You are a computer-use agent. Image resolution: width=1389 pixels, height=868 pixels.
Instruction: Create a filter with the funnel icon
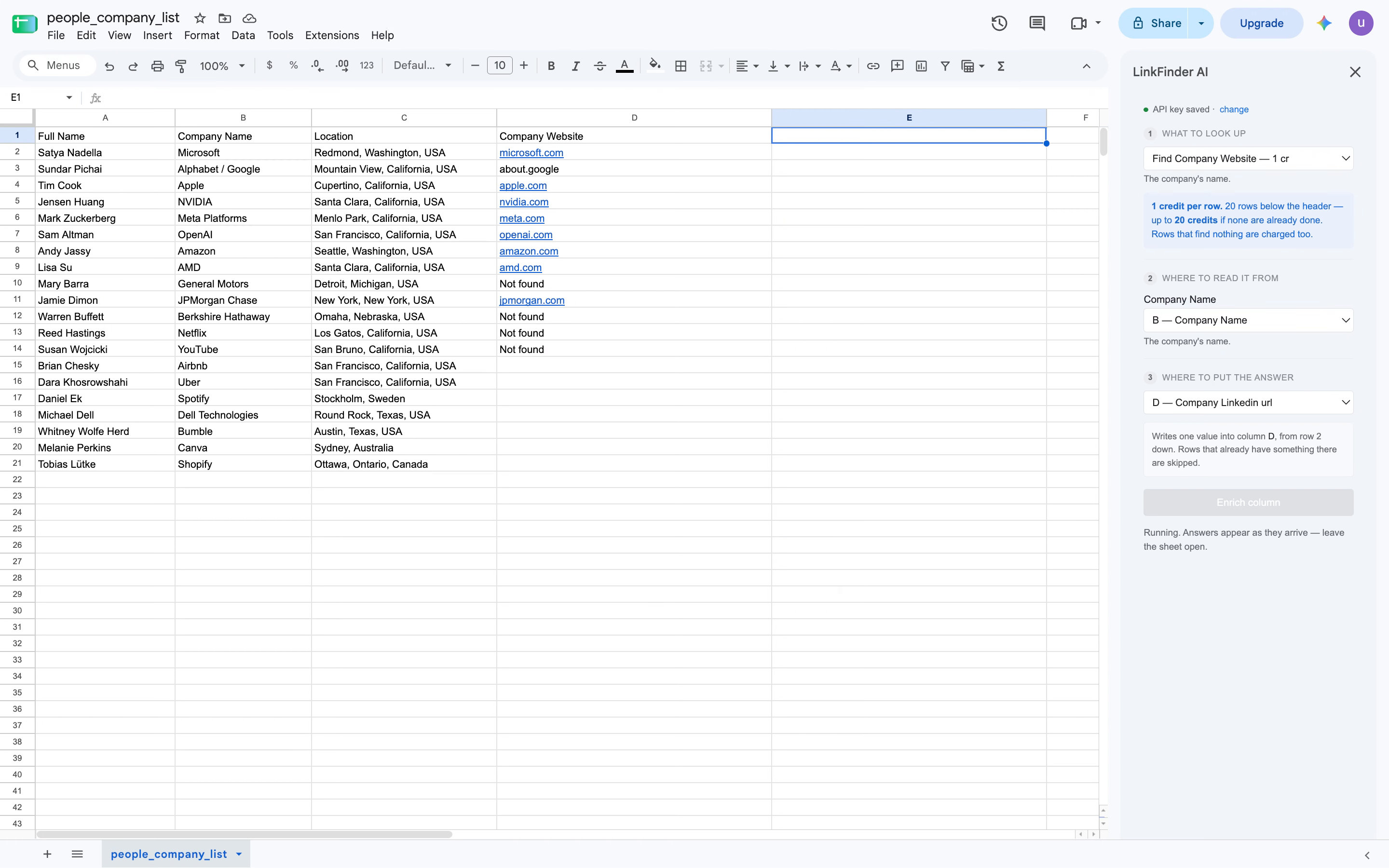[x=945, y=66]
